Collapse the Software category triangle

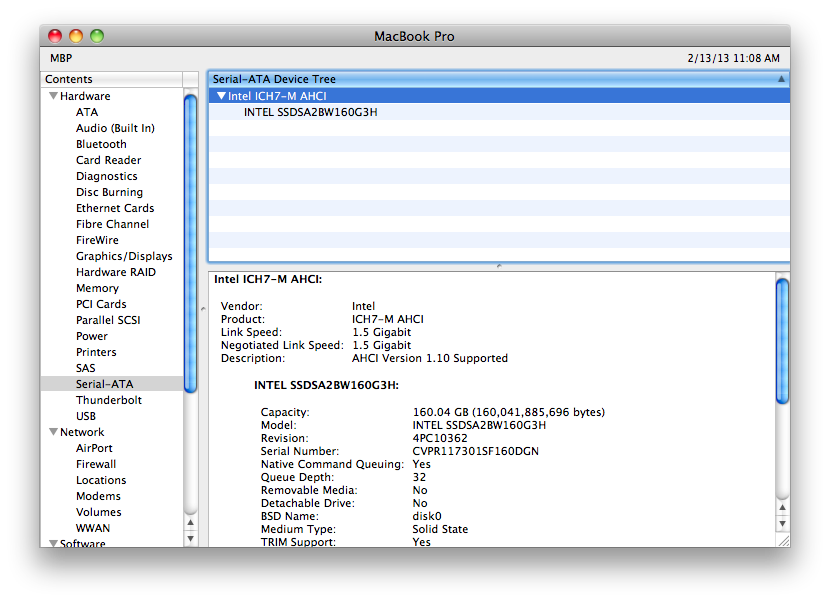(53, 543)
